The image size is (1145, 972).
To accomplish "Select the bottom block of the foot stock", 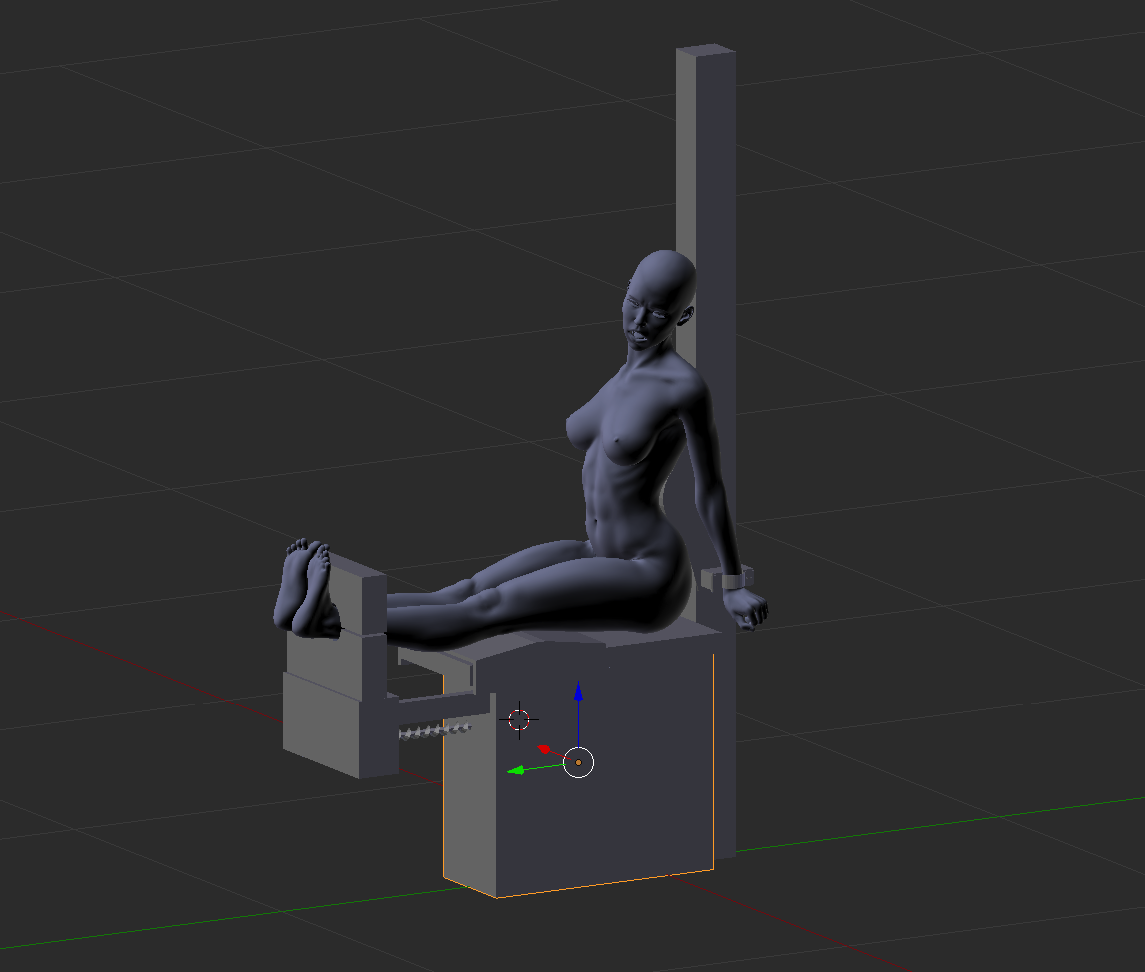I will click(x=320, y=725).
